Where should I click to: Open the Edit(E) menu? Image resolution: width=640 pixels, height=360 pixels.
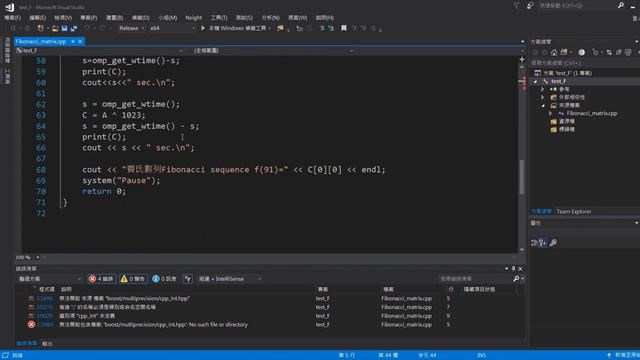[38, 18]
